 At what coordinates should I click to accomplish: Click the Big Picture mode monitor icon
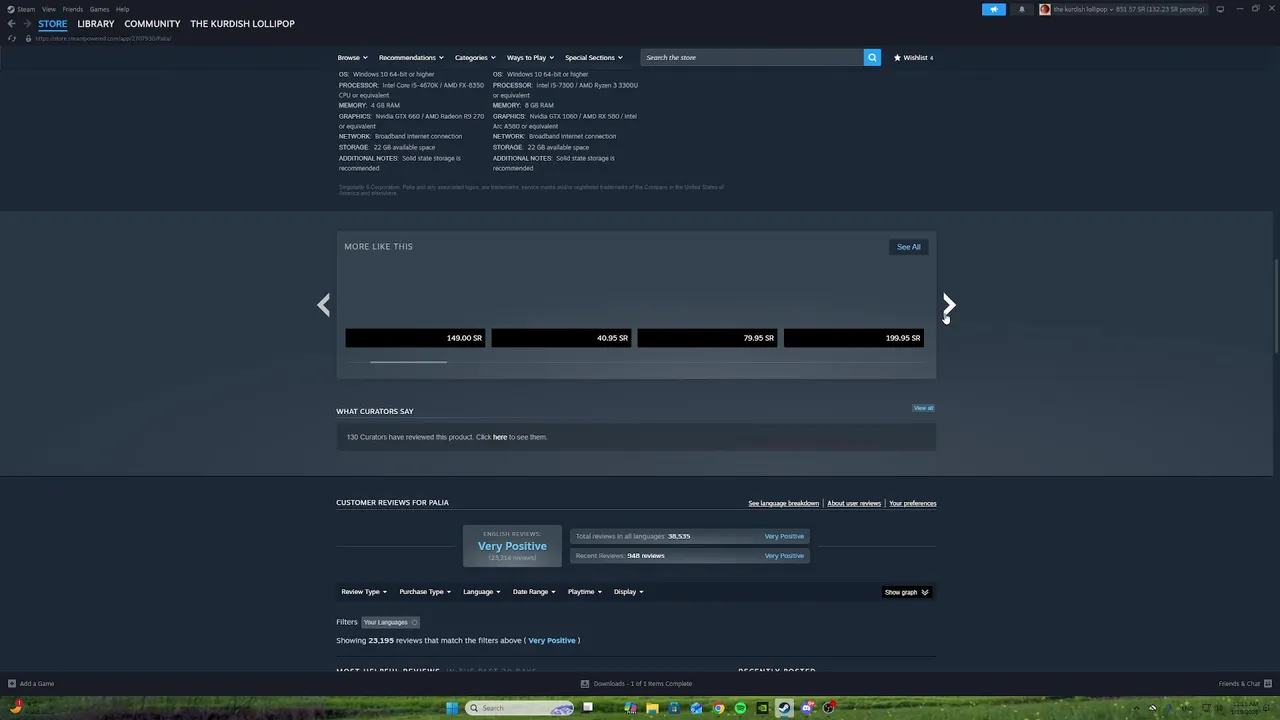1220,9
